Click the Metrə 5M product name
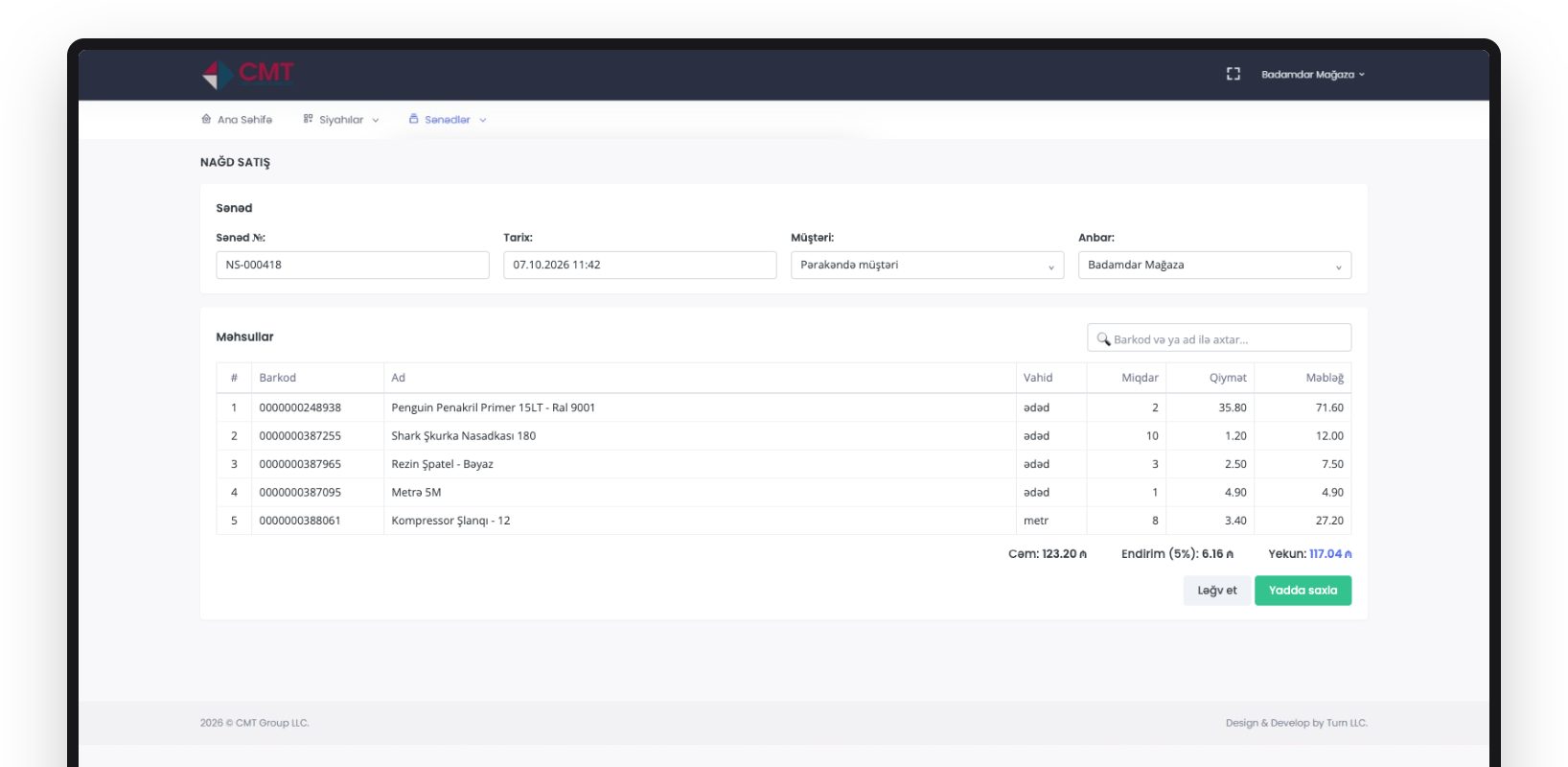1568x767 pixels. coord(416,493)
